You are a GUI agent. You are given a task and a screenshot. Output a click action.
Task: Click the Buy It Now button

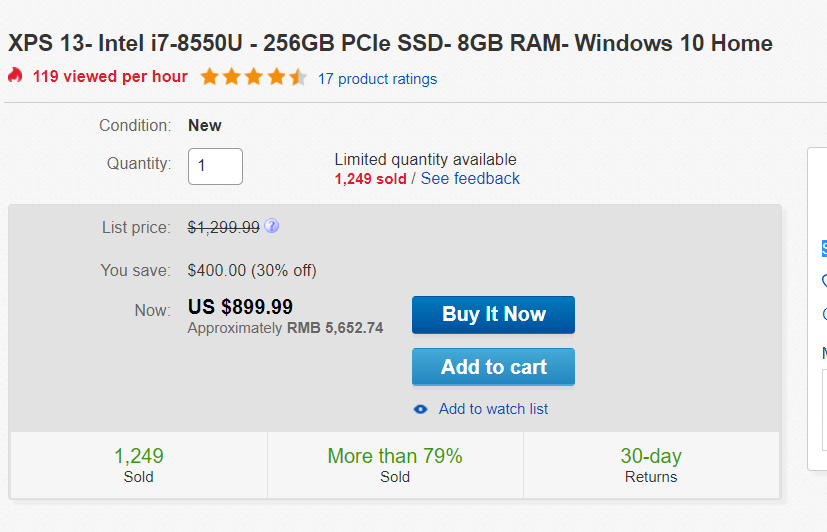pyautogui.click(x=493, y=315)
